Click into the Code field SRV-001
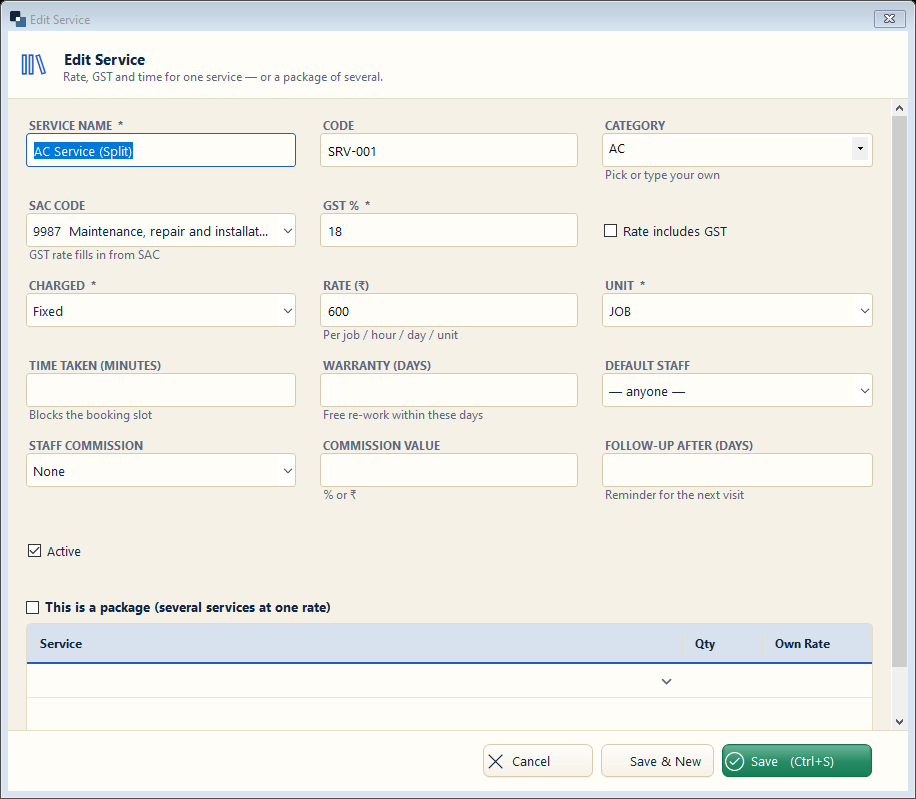916x799 pixels. 449,151
